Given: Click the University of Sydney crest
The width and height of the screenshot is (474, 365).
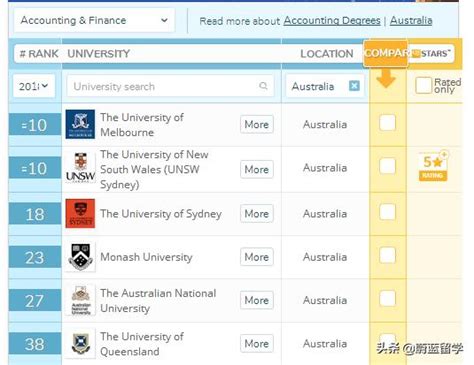Looking at the screenshot, I should (x=80, y=213).
